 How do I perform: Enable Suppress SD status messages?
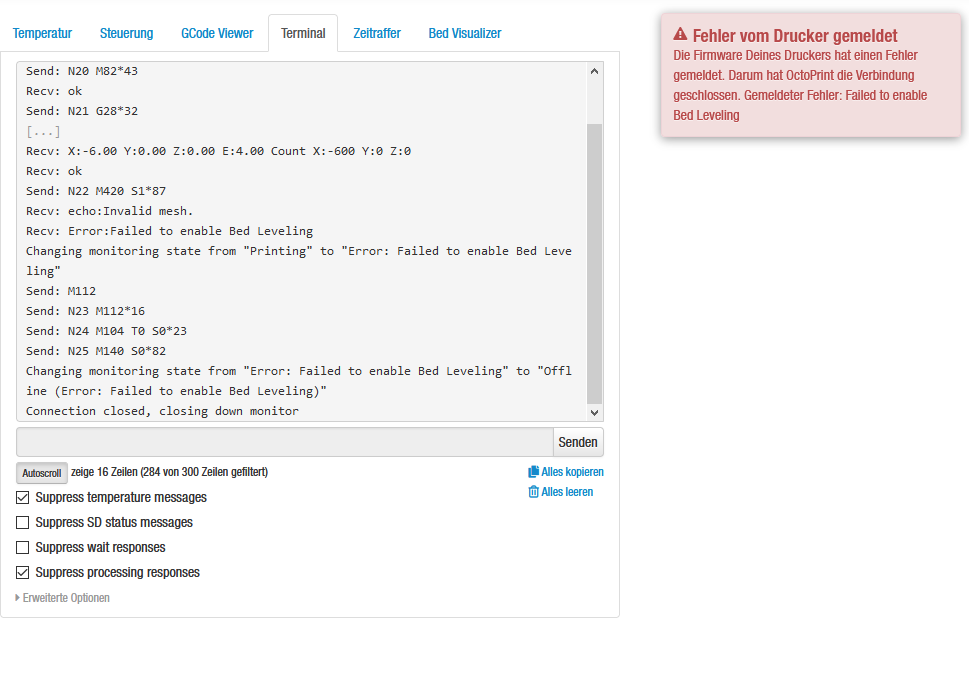(x=22, y=523)
